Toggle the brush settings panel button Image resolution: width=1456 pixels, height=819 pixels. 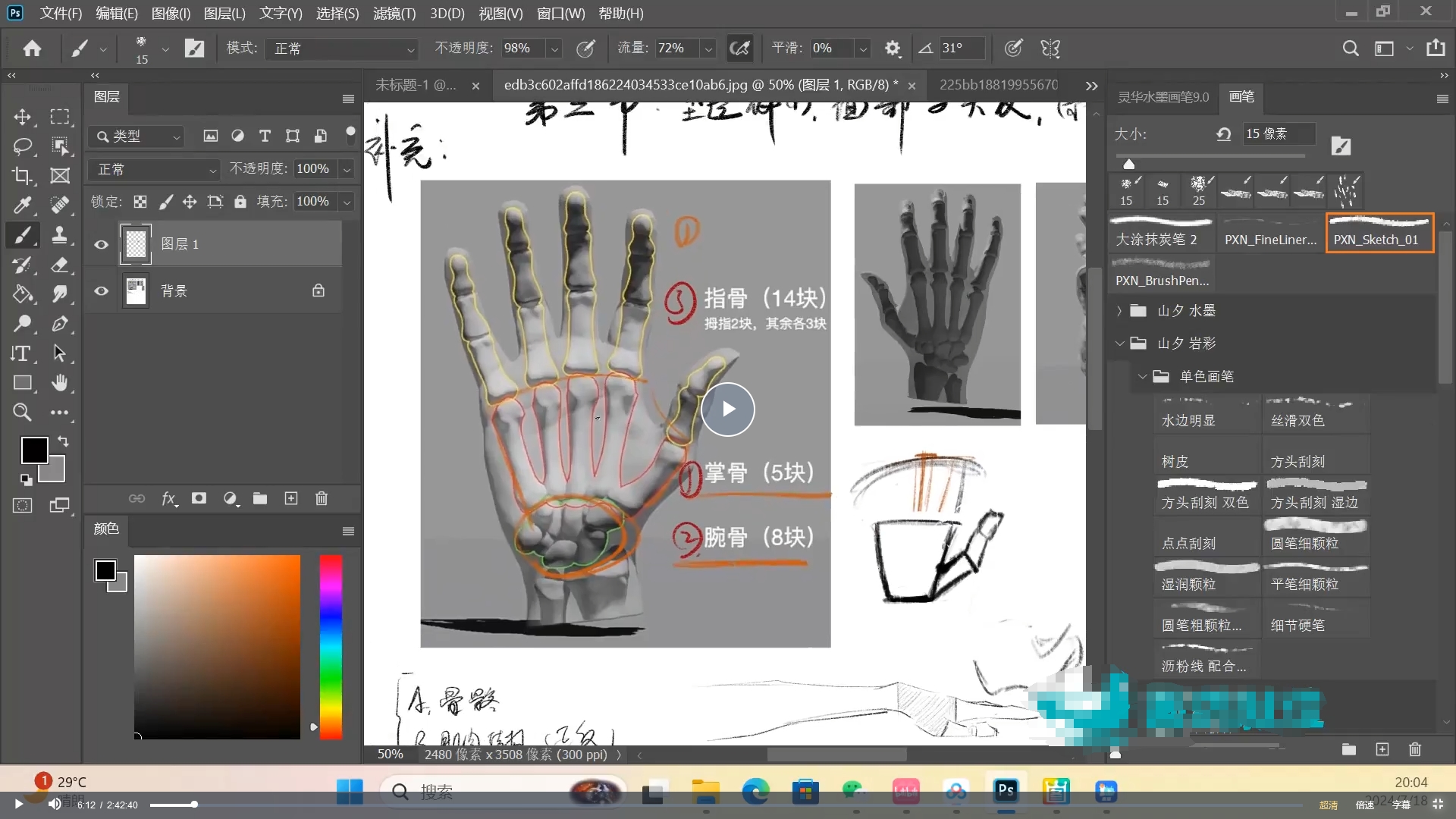coord(195,49)
